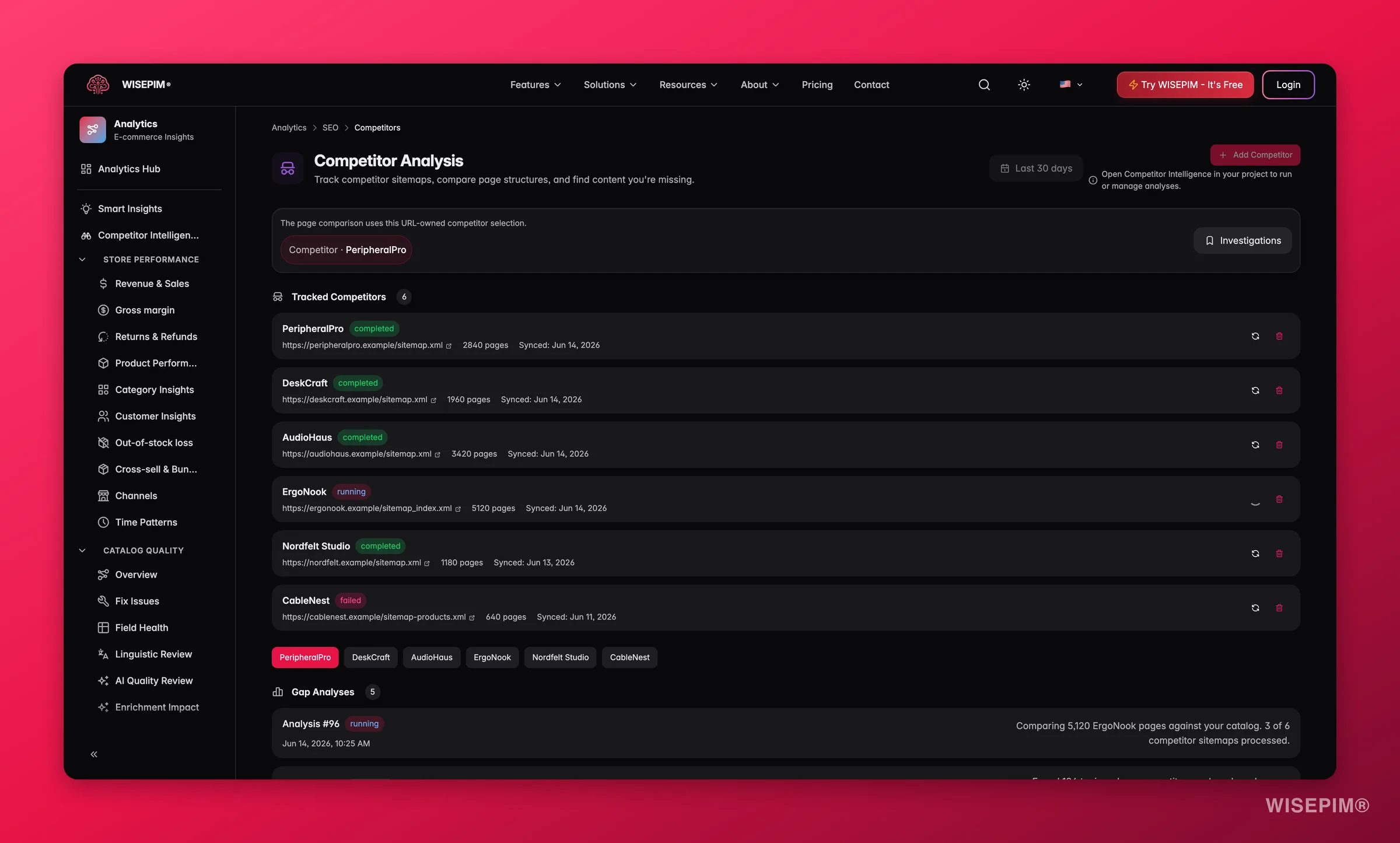Select the DeskCraft tab
1400x843 pixels.
pyautogui.click(x=371, y=657)
